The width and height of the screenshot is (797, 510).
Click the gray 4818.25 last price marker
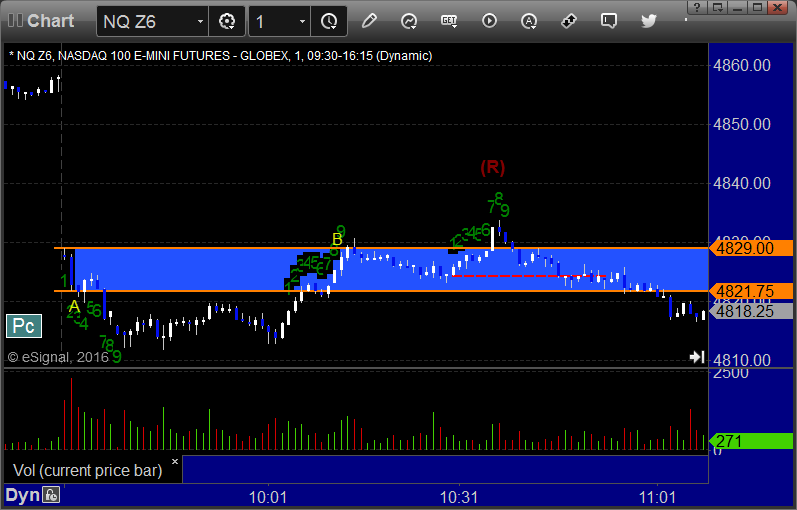pyautogui.click(x=751, y=311)
